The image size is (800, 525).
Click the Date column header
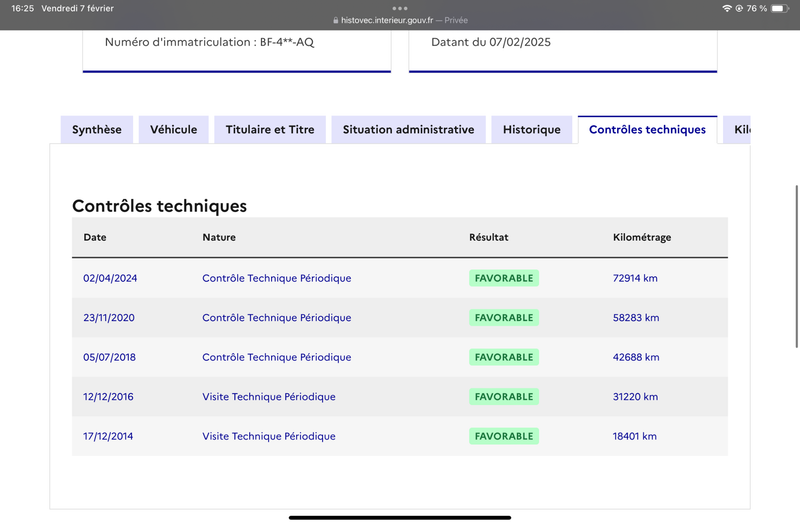click(x=95, y=237)
